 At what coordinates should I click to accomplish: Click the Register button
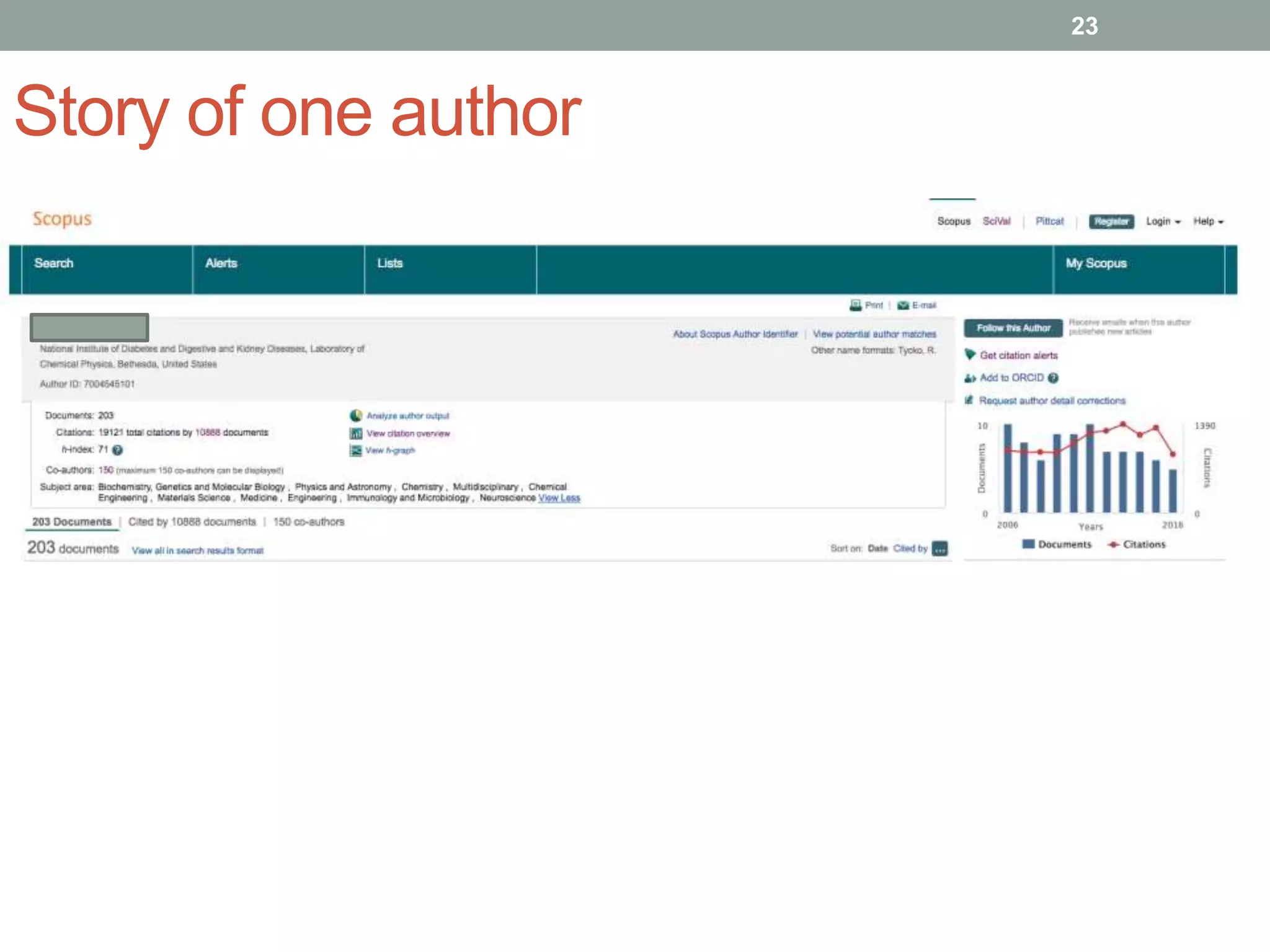(x=1111, y=221)
